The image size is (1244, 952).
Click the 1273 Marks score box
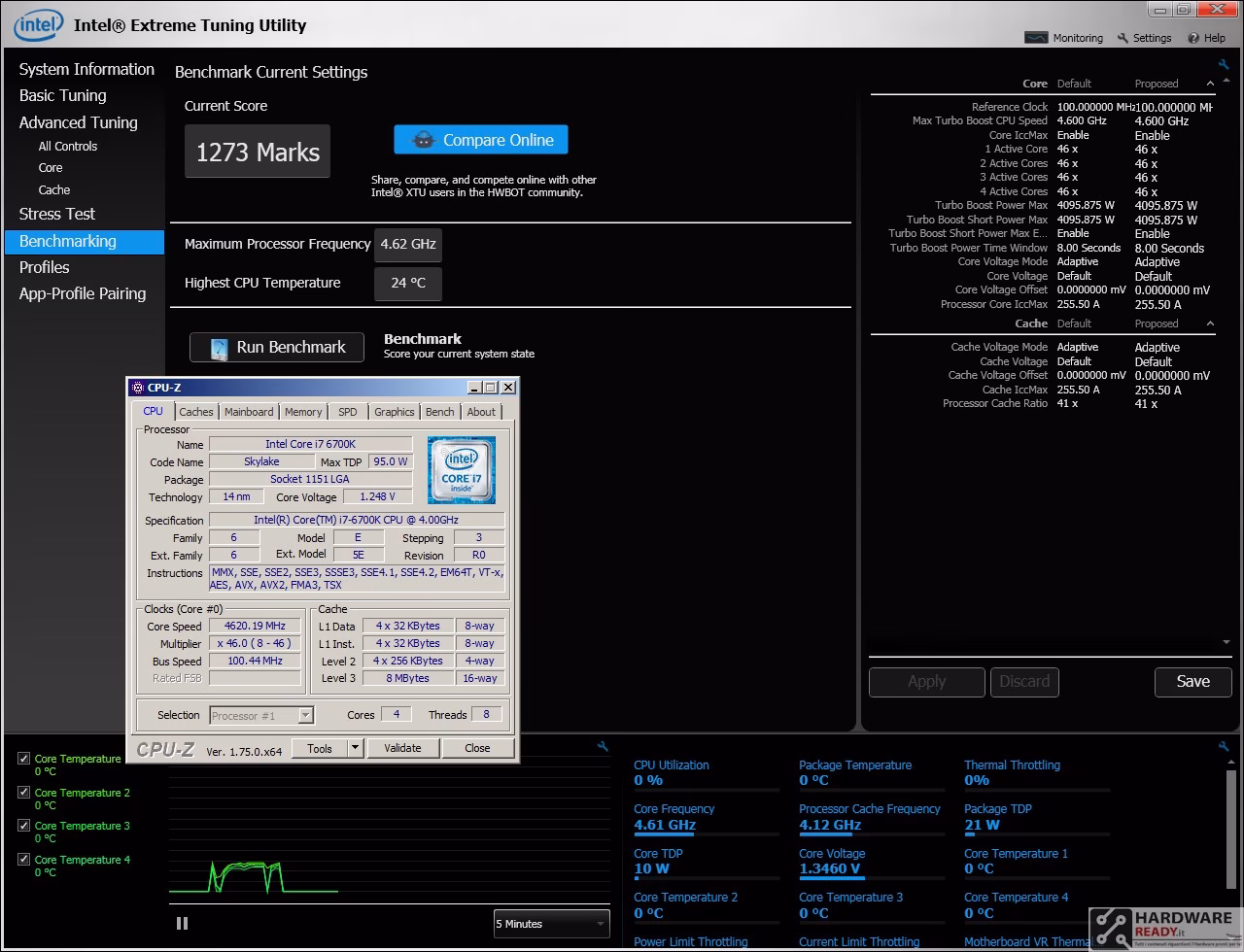coord(258,152)
